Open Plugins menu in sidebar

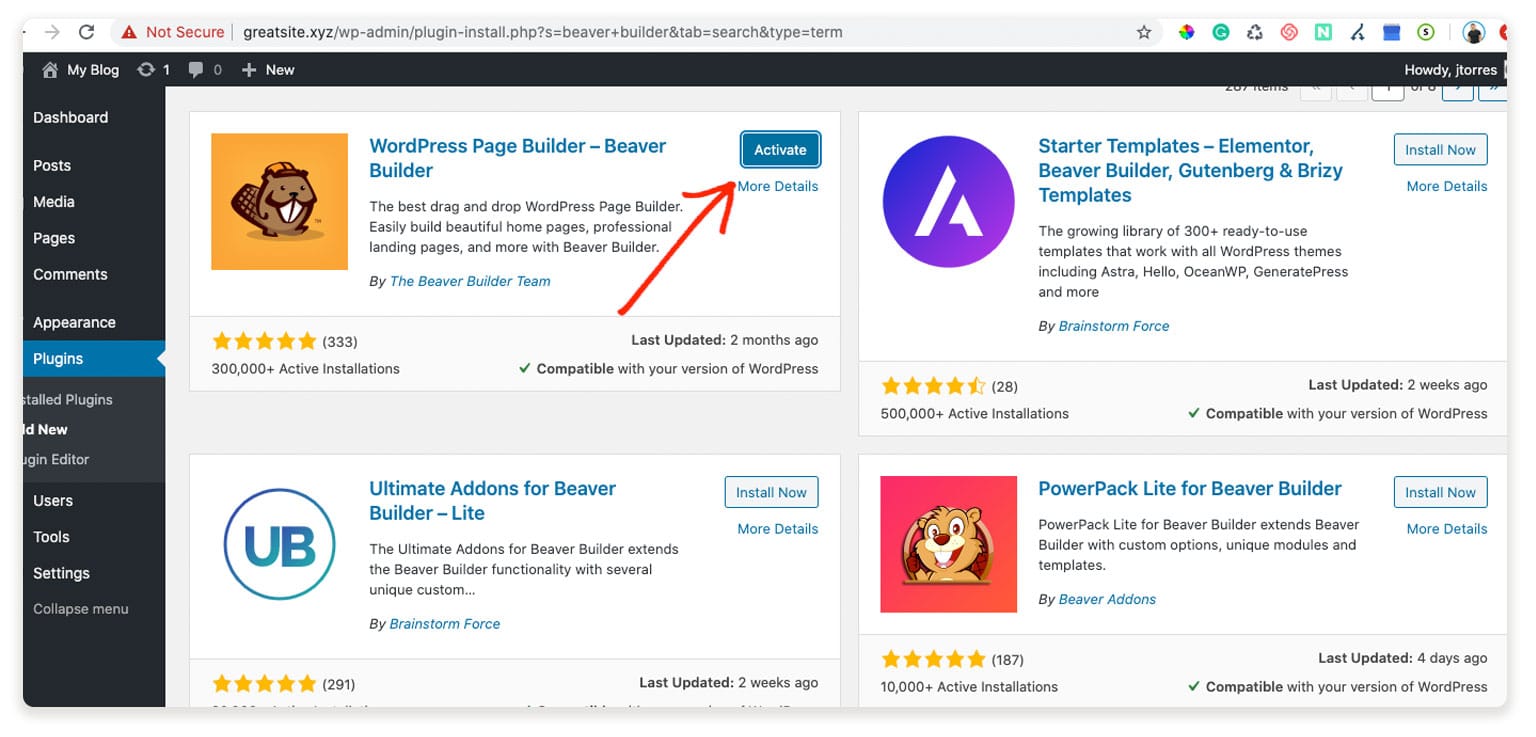[94, 359]
